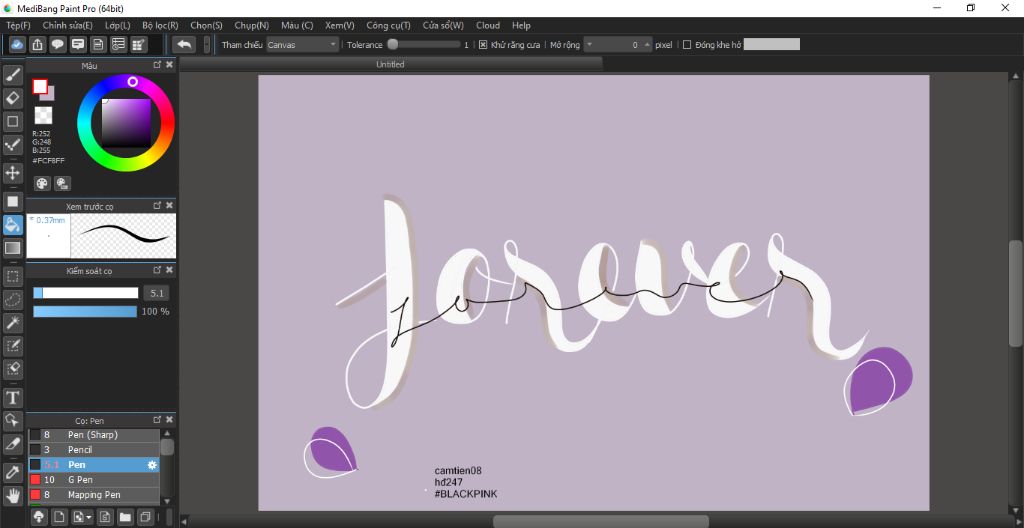The width and height of the screenshot is (1024, 528).
Task: Select the Divide (knife) tool
Action: 12,444
